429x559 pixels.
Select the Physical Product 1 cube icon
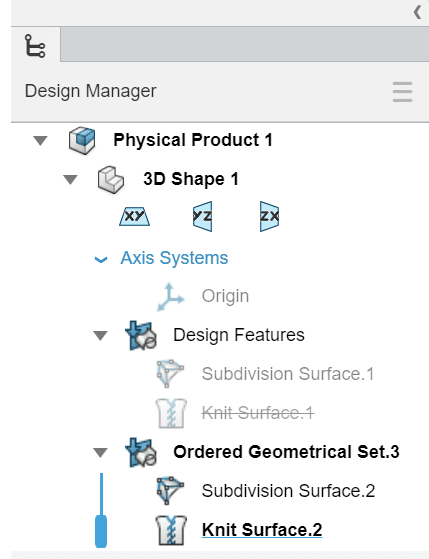[x=82, y=140]
